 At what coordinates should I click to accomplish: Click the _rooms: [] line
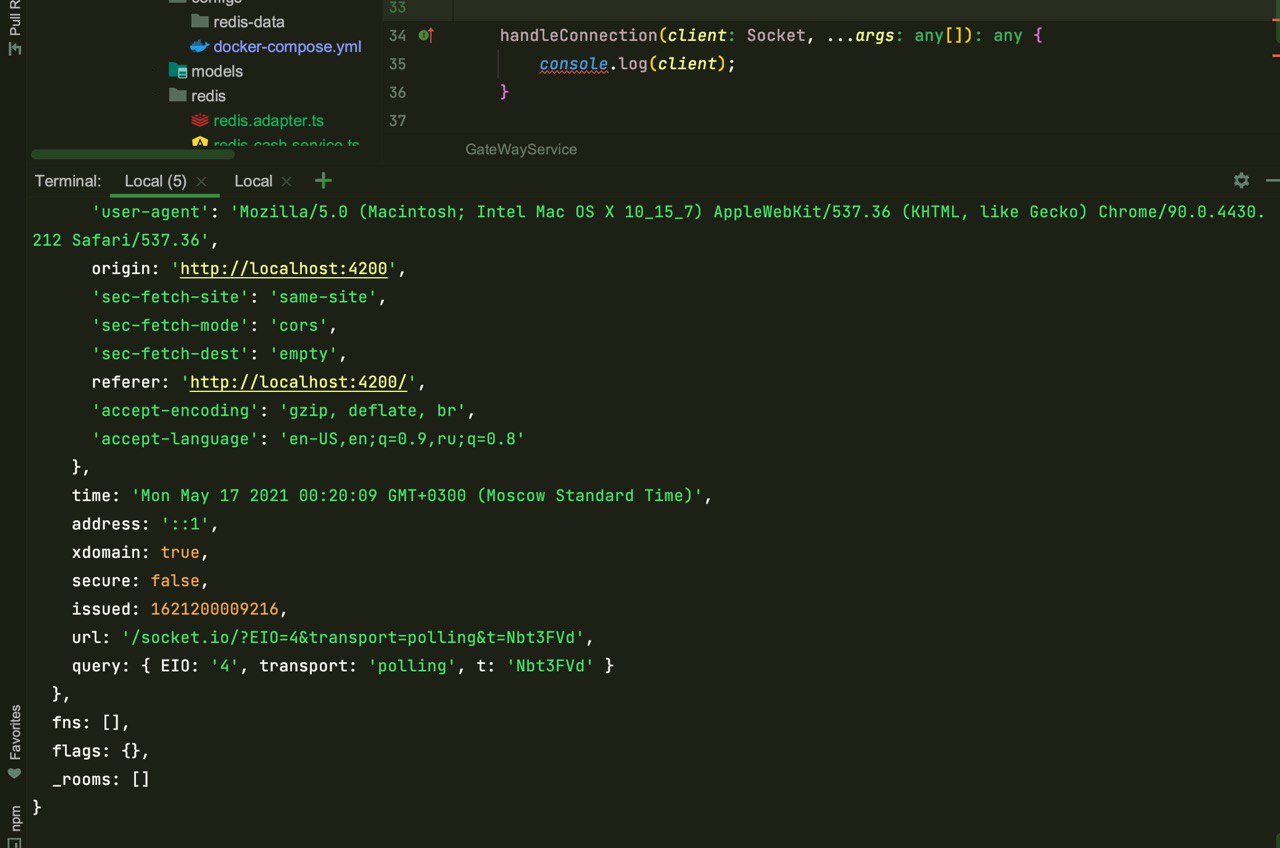click(x=101, y=779)
